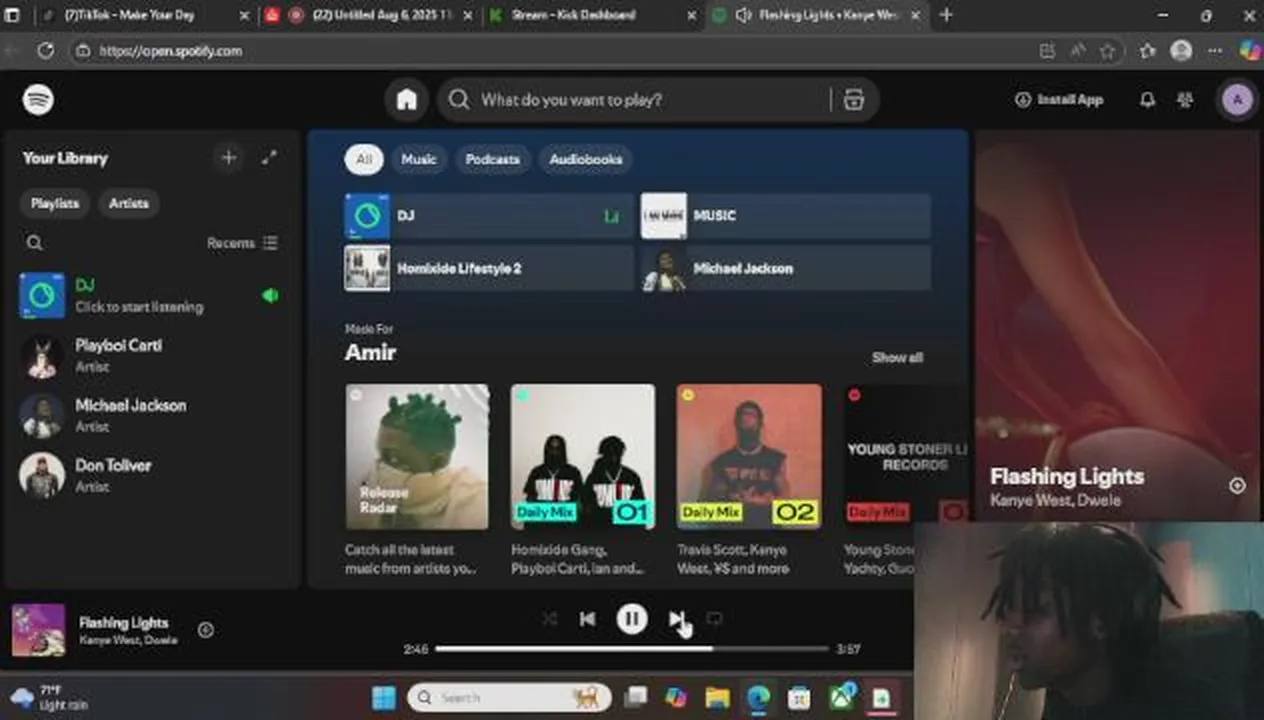This screenshot has height=720, width=1264.
Task: Open the Homixide Lifestyle 2 tile
Action: tap(489, 268)
